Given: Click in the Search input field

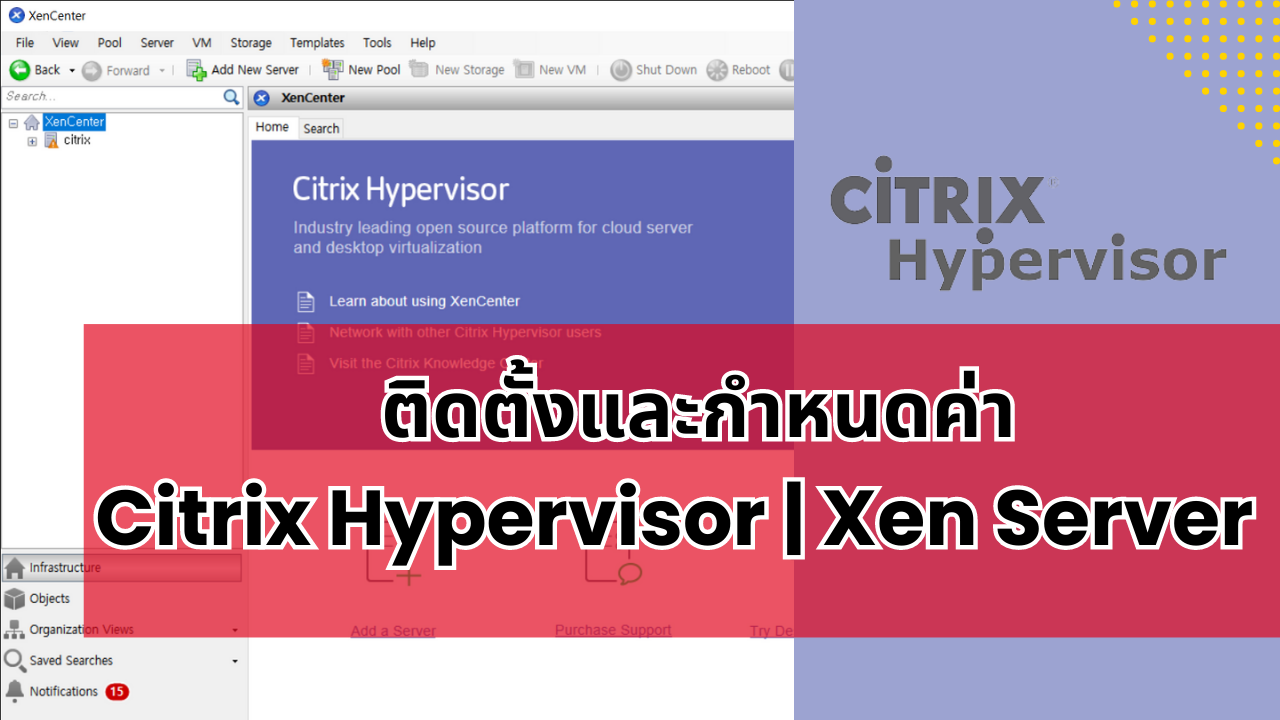Looking at the screenshot, I should pos(111,96).
